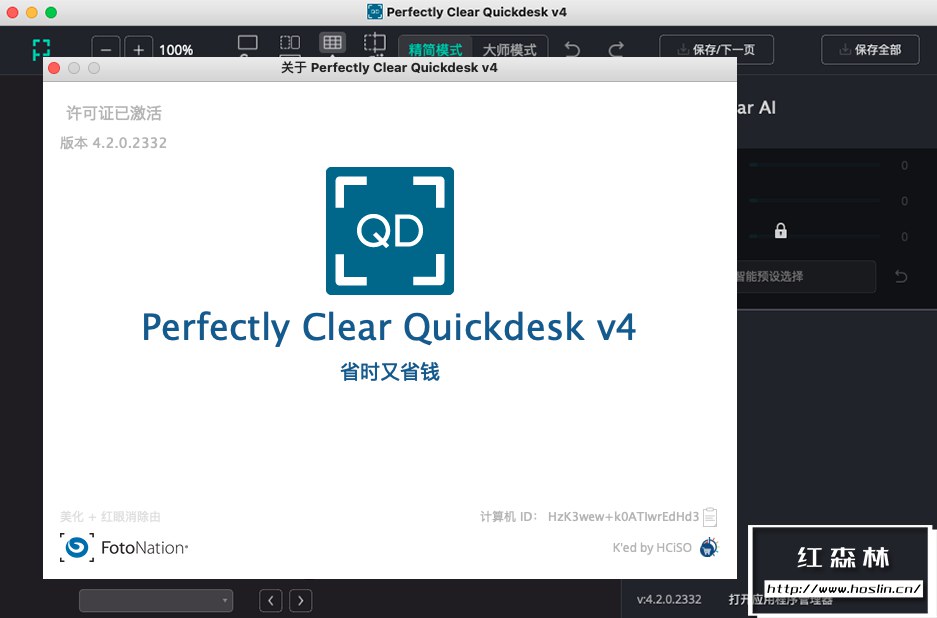Adjust the second slider in the right panel
This screenshot has height=618, width=937.
pyautogui.click(x=814, y=200)
